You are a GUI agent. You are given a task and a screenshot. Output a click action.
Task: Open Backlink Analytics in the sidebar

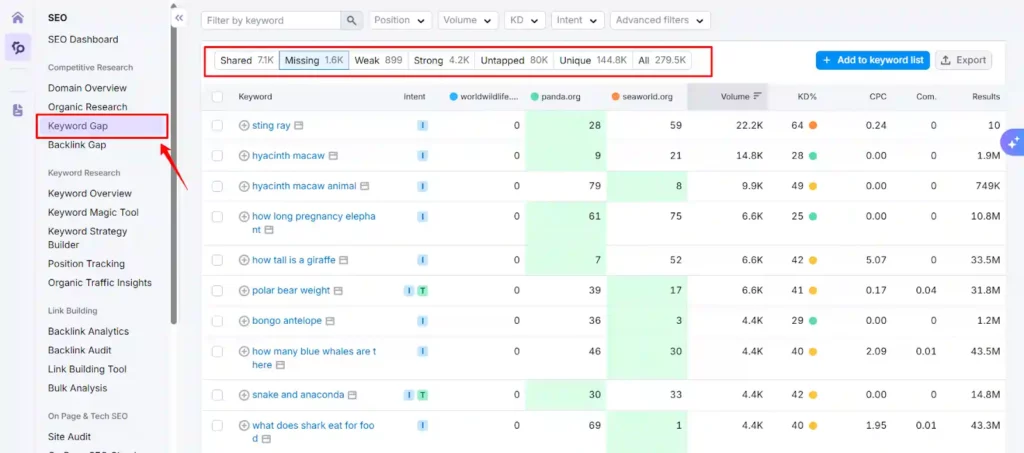click(88, 331)
